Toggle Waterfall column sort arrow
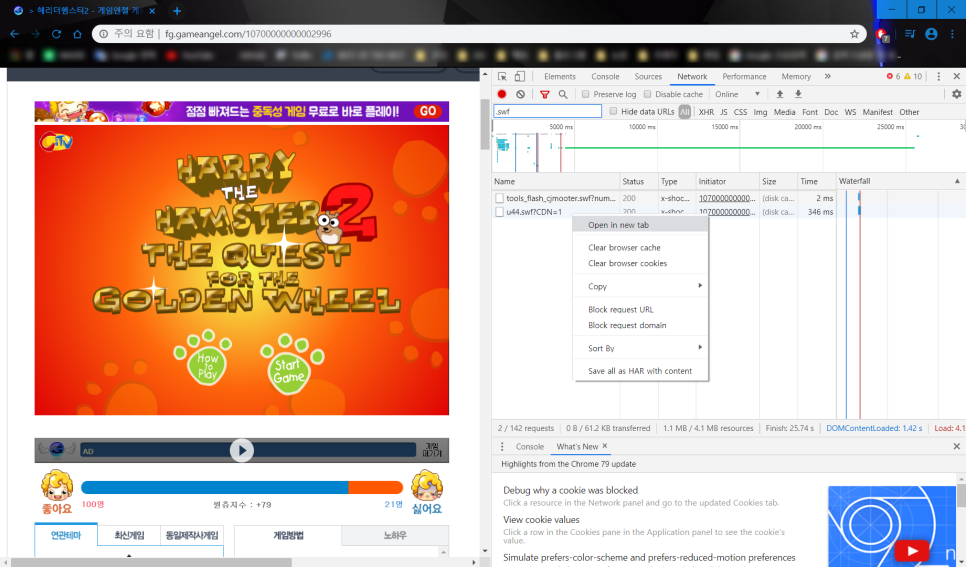This screenshot has width=966, height=567. tap(957, 181)
